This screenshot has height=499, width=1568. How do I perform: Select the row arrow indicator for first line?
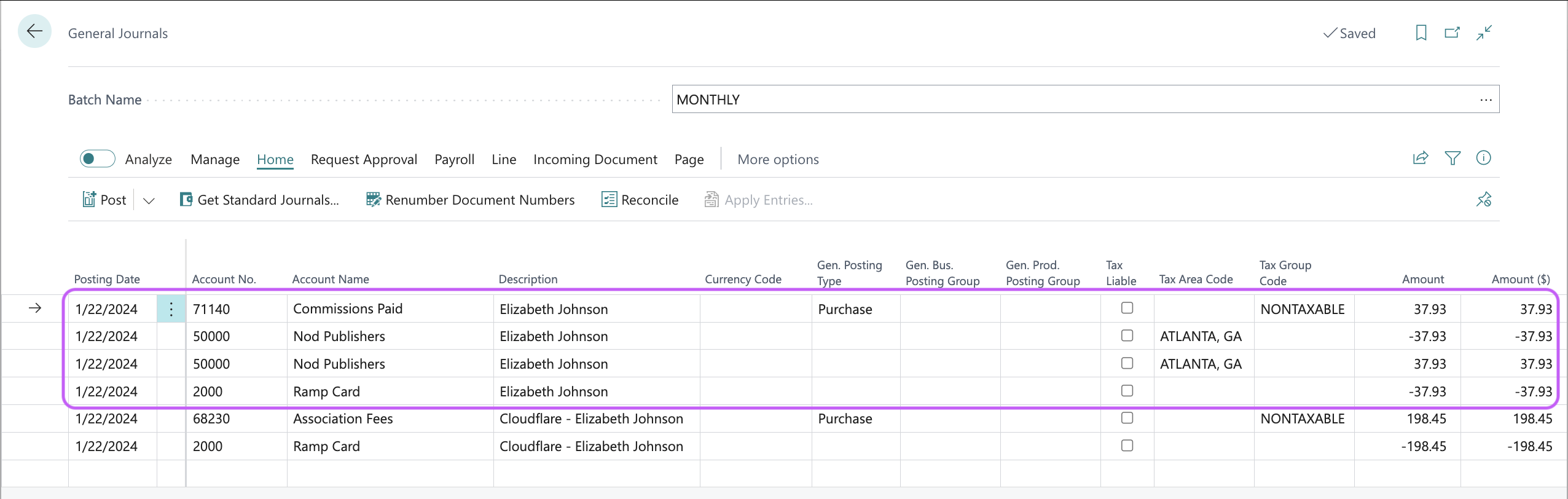click(x=35, y=308)
